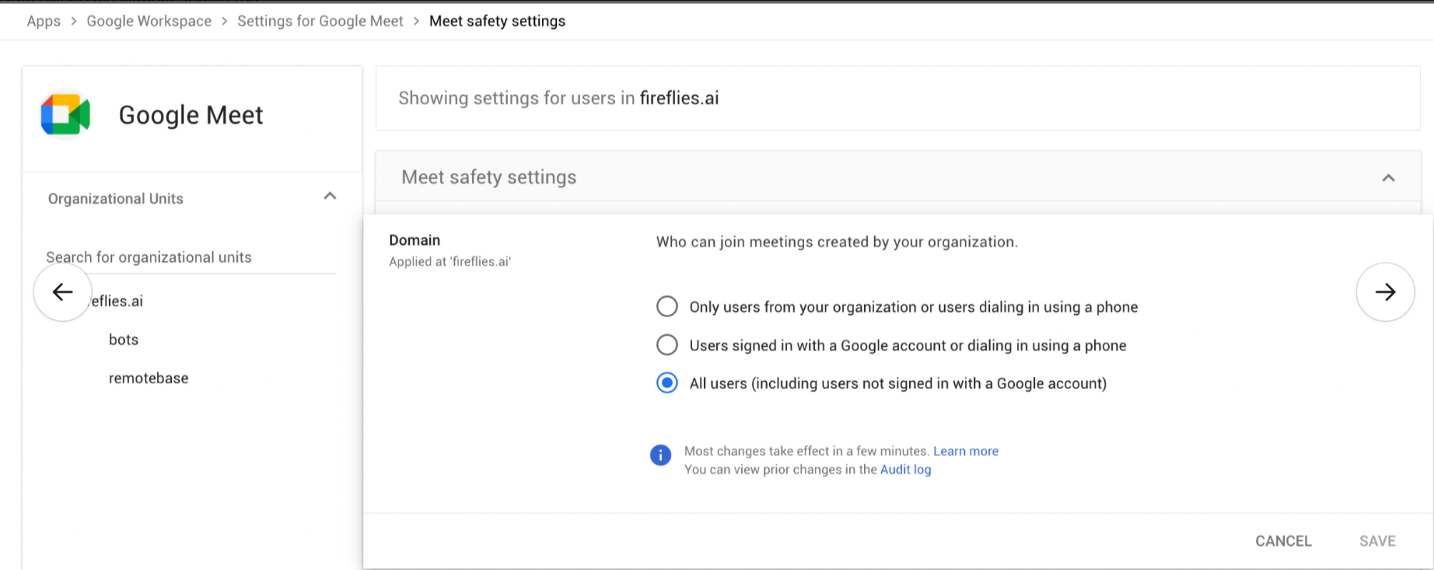Collapse the Organizational Units section

(330, 197)
